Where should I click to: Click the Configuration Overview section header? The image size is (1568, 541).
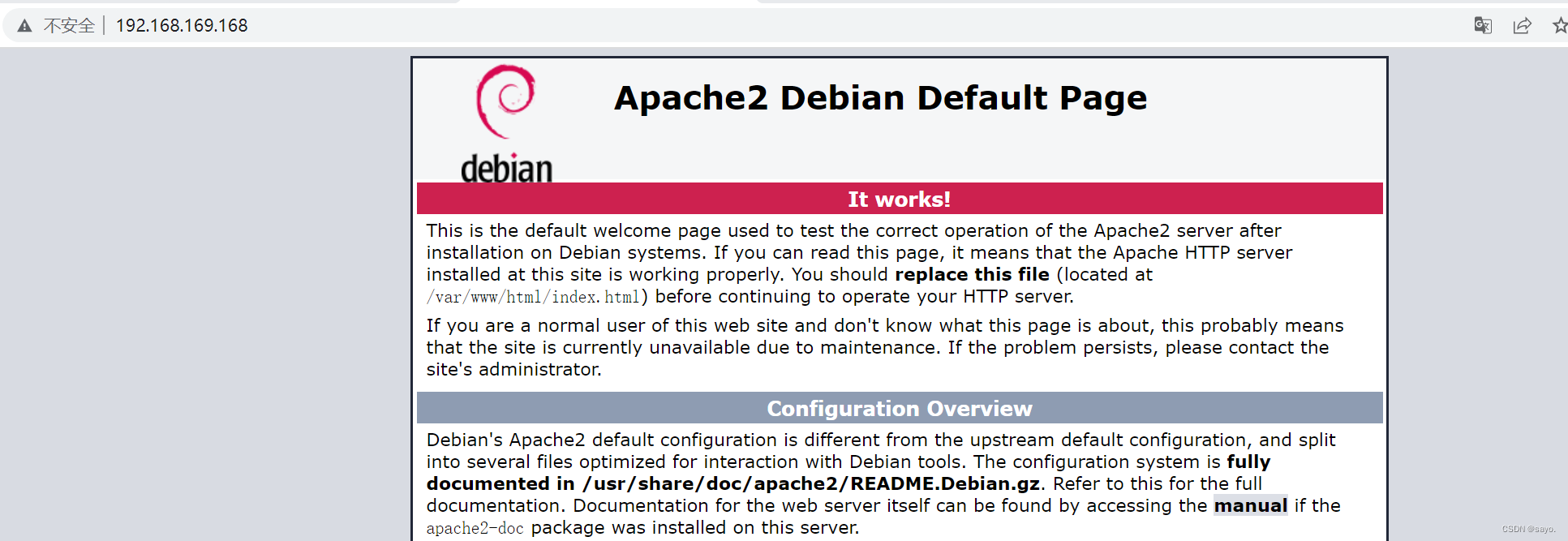click(x=900, y=408)
